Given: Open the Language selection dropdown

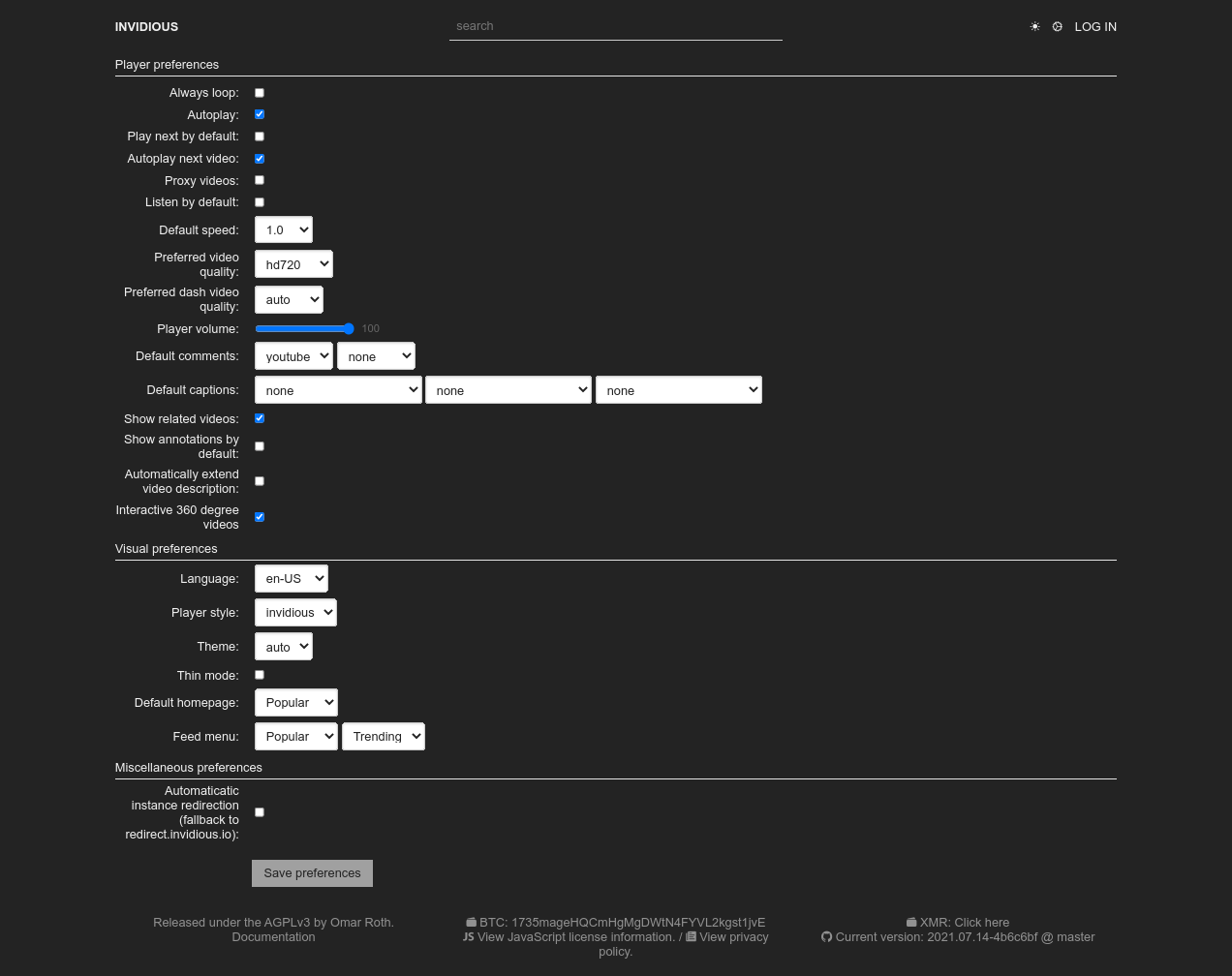Looking at the screenshot, I should pyautogui.click(x=291, y=578).
